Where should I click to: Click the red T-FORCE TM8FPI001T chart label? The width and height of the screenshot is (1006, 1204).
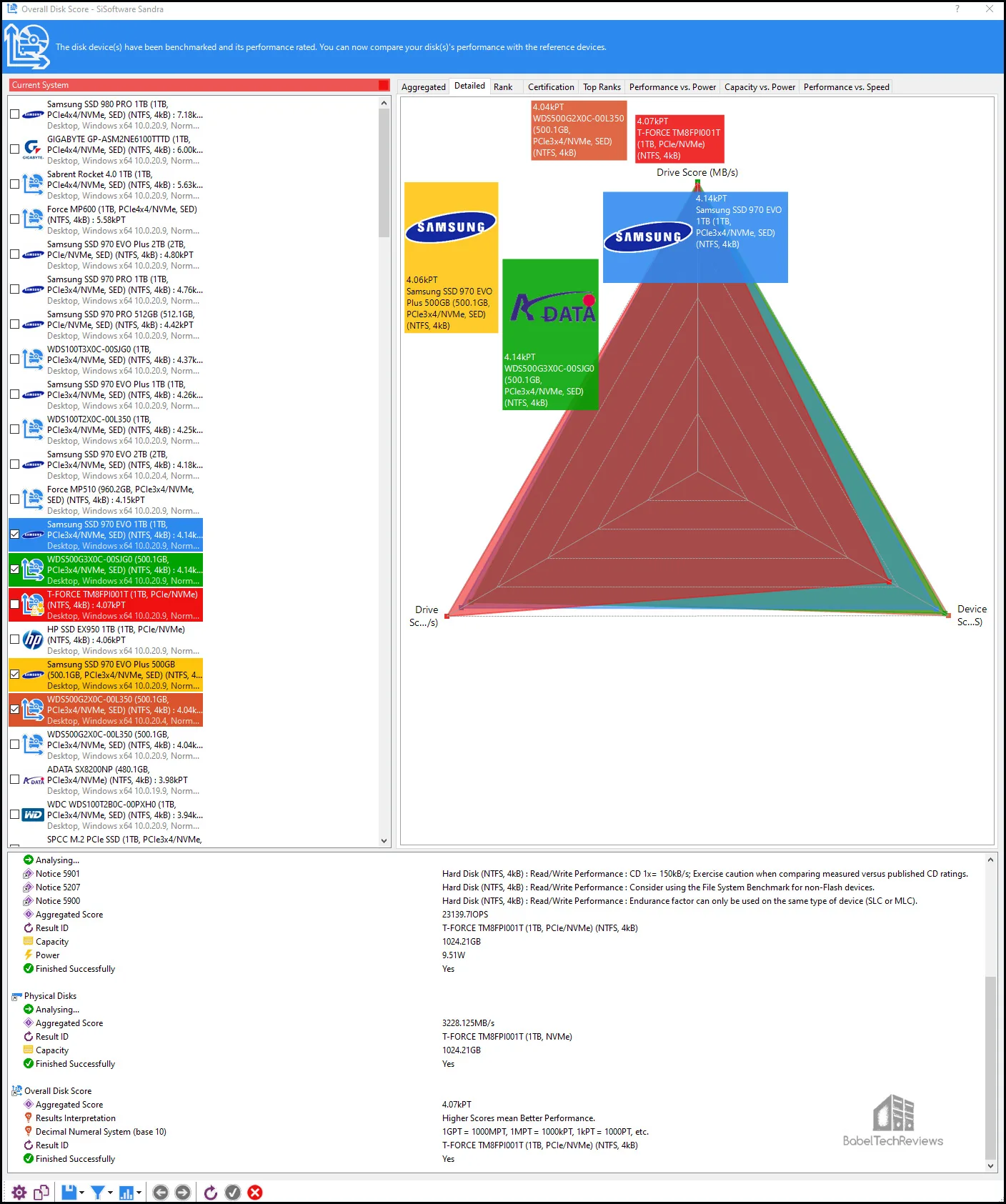[679, 139]
